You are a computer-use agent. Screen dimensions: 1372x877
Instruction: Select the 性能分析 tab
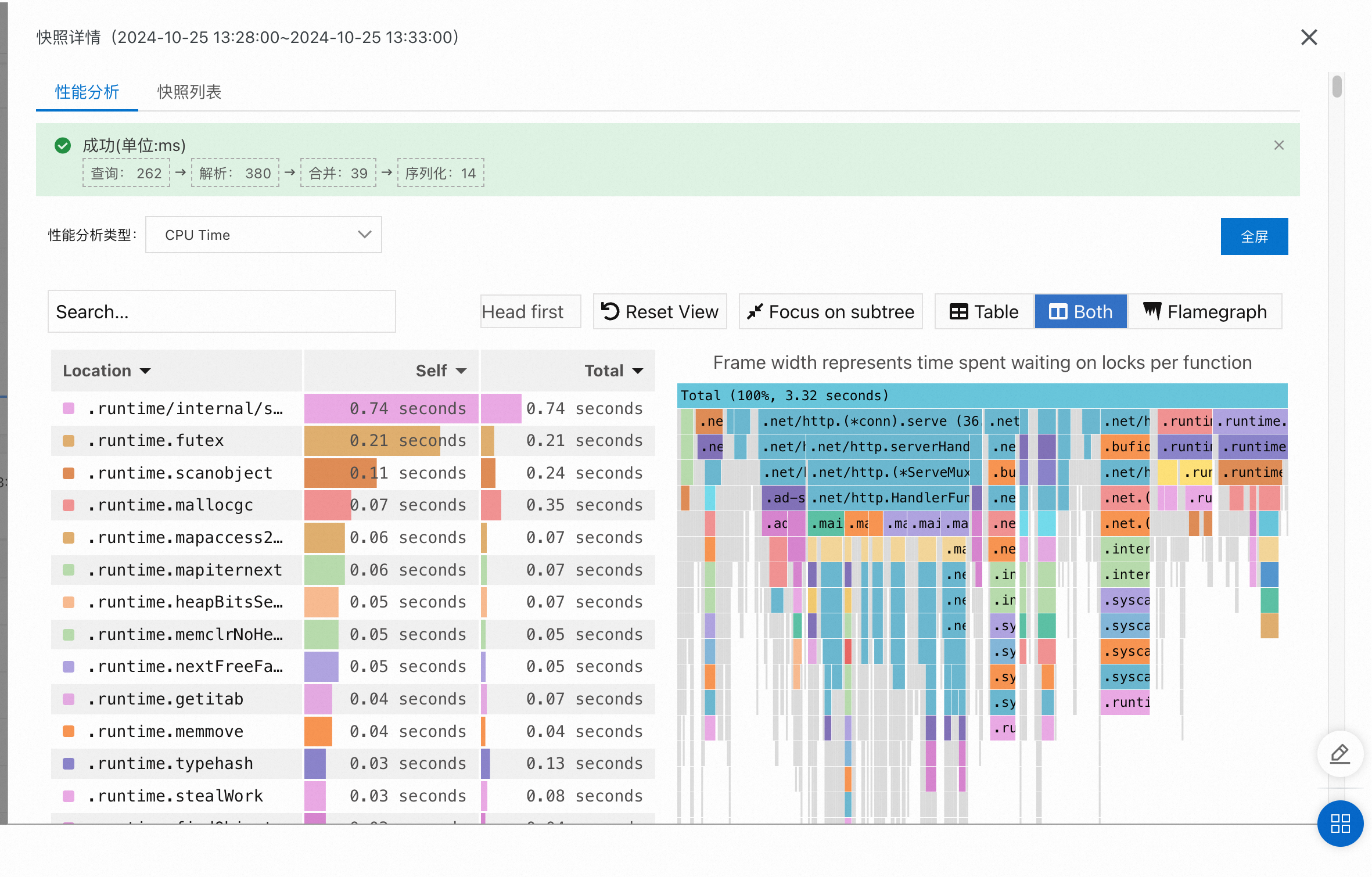tap(87, 92)
